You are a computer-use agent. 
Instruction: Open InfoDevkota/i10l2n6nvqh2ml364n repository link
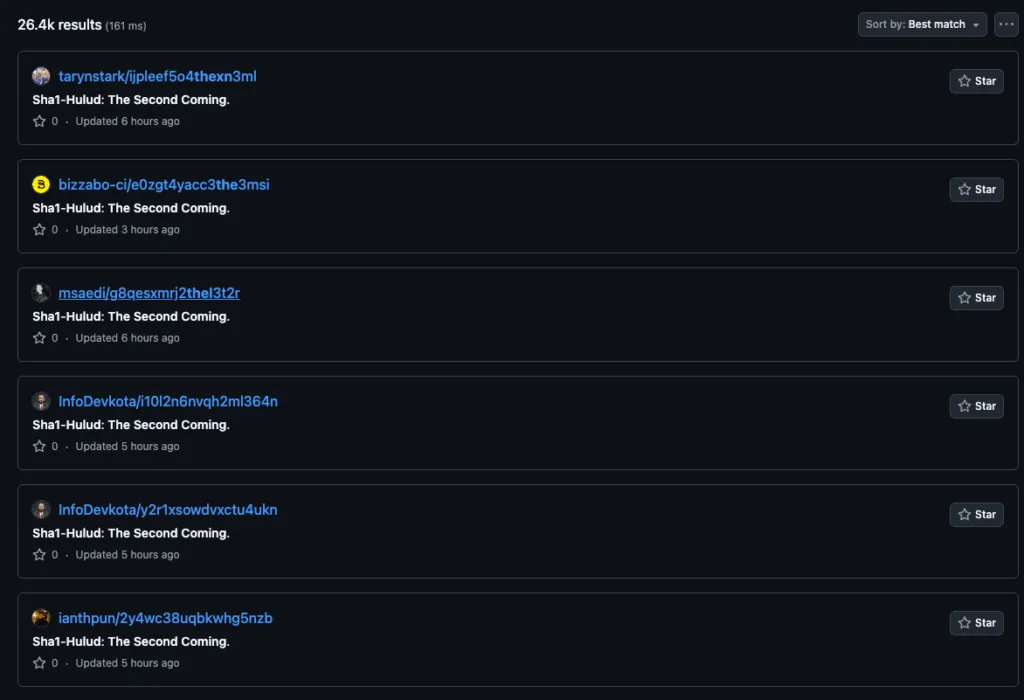click(168, 402)
